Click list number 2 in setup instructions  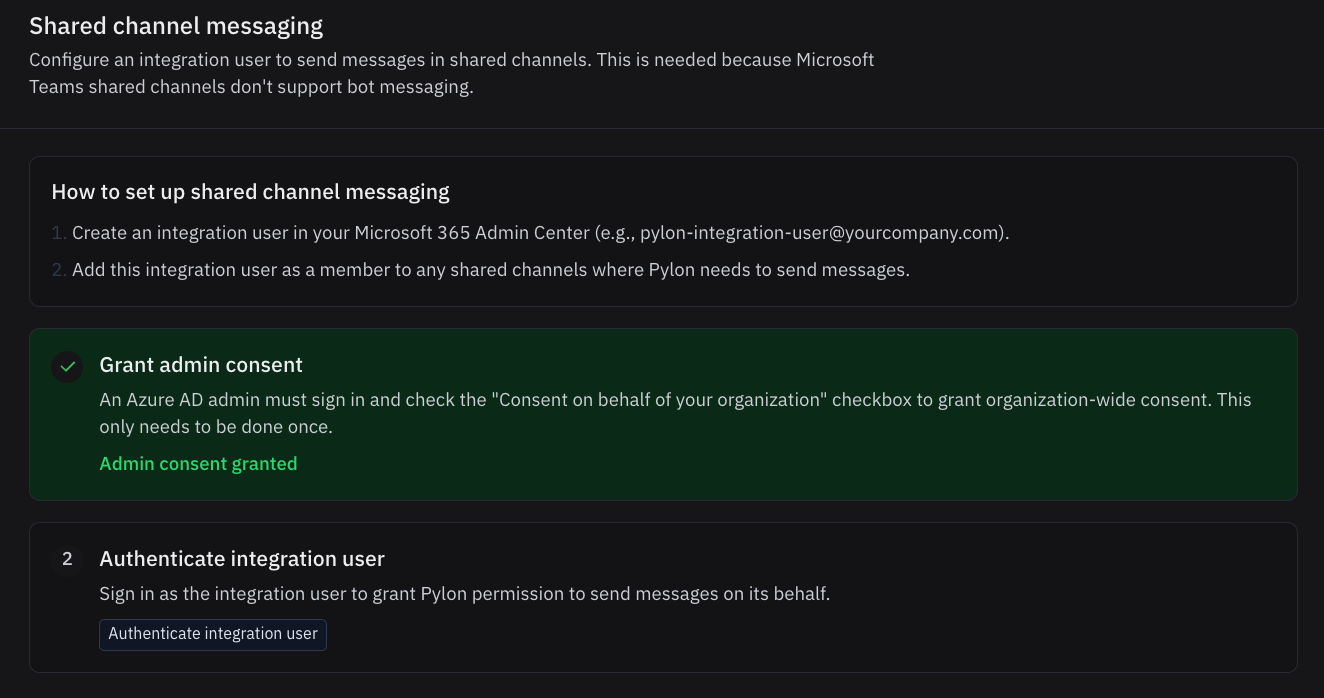click(x=58, y=270)
